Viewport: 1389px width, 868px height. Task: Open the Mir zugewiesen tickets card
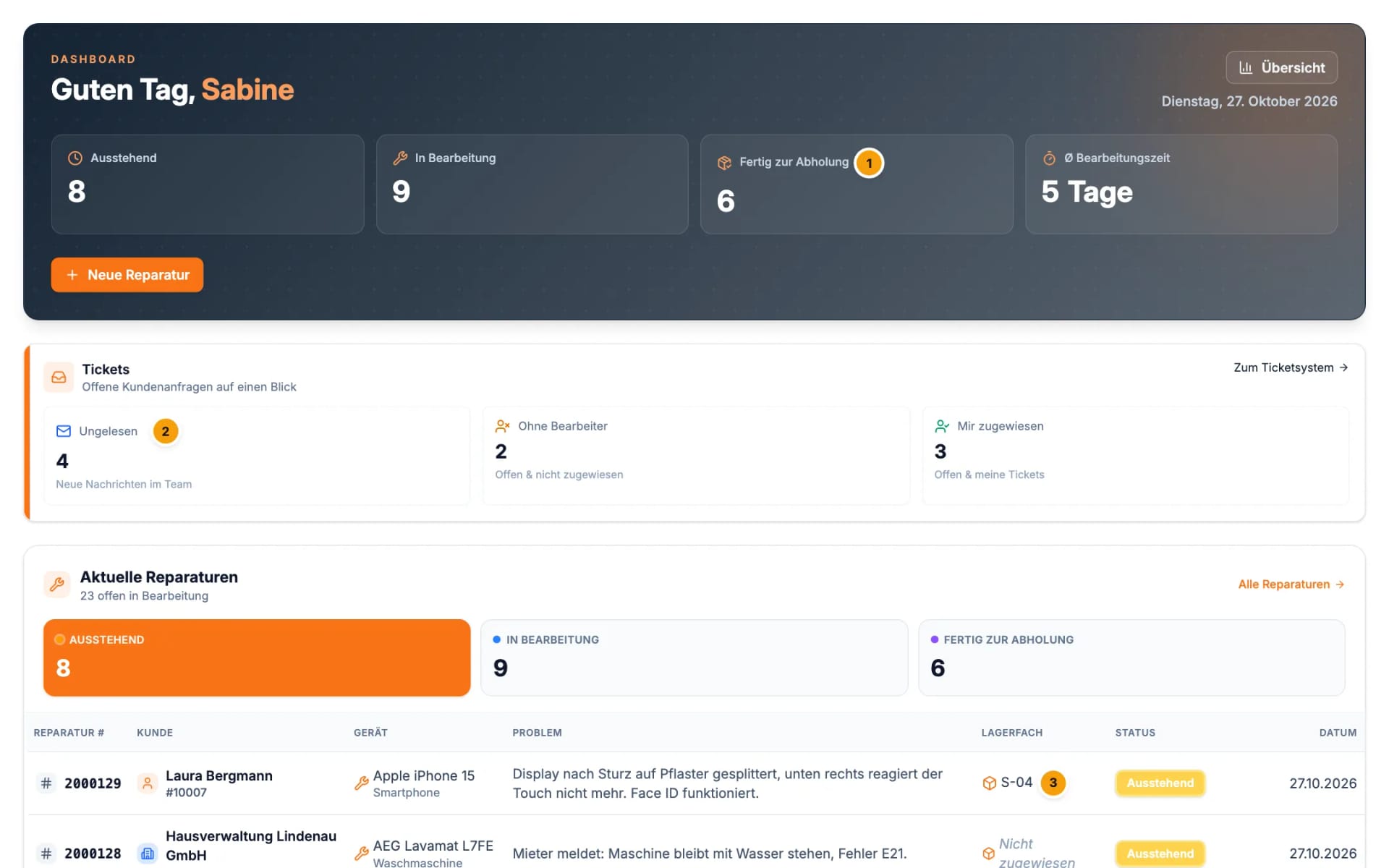point(1135,456)
